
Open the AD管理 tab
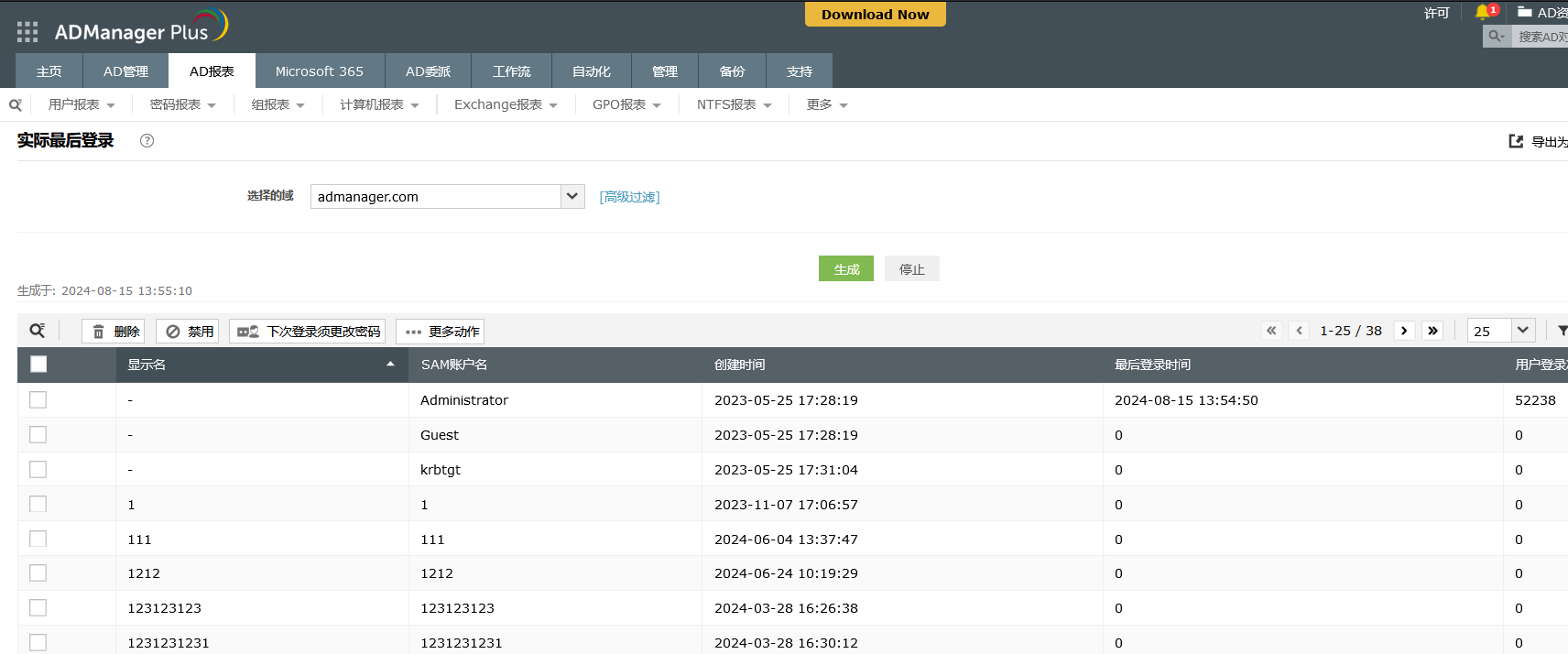tap(125, 71)
